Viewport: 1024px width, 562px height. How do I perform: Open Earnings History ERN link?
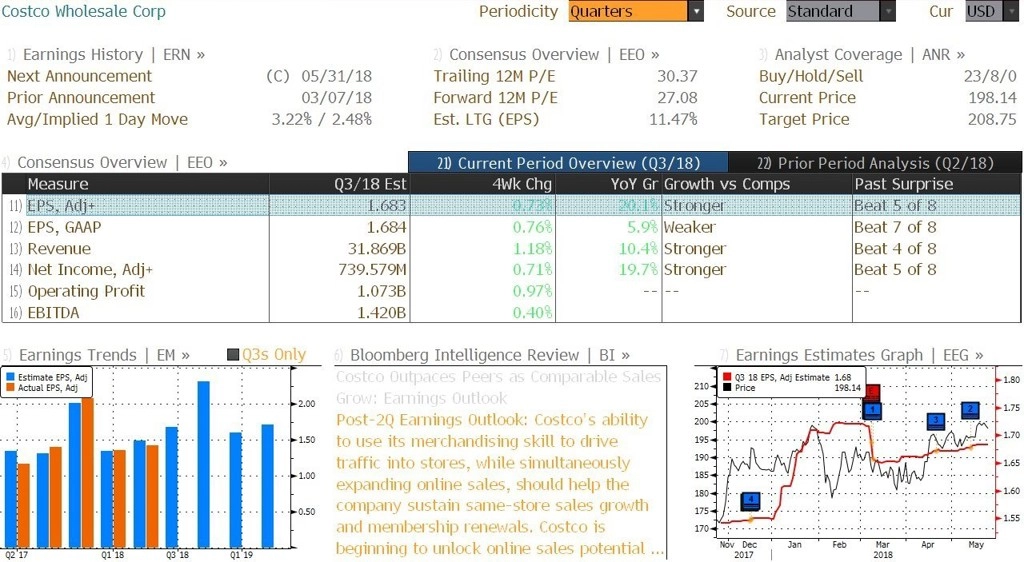(x=106, y=55)
